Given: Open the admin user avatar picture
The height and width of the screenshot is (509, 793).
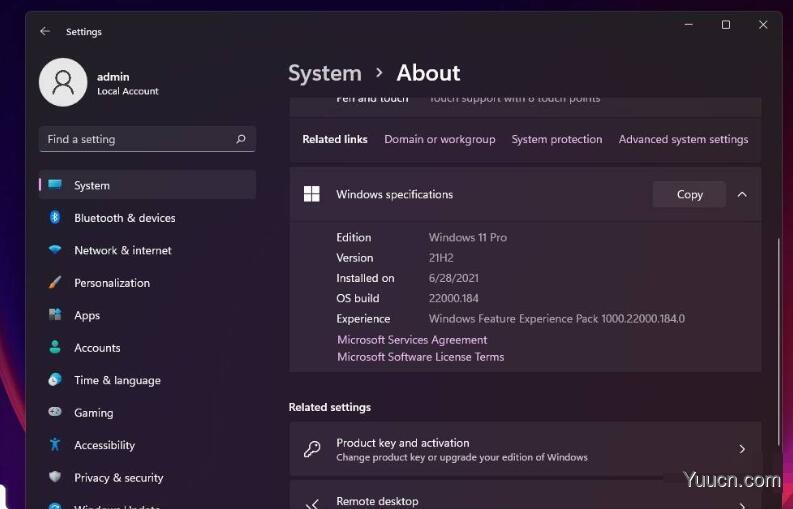Looking at the screenshot, I should click(x=63, y=82).
